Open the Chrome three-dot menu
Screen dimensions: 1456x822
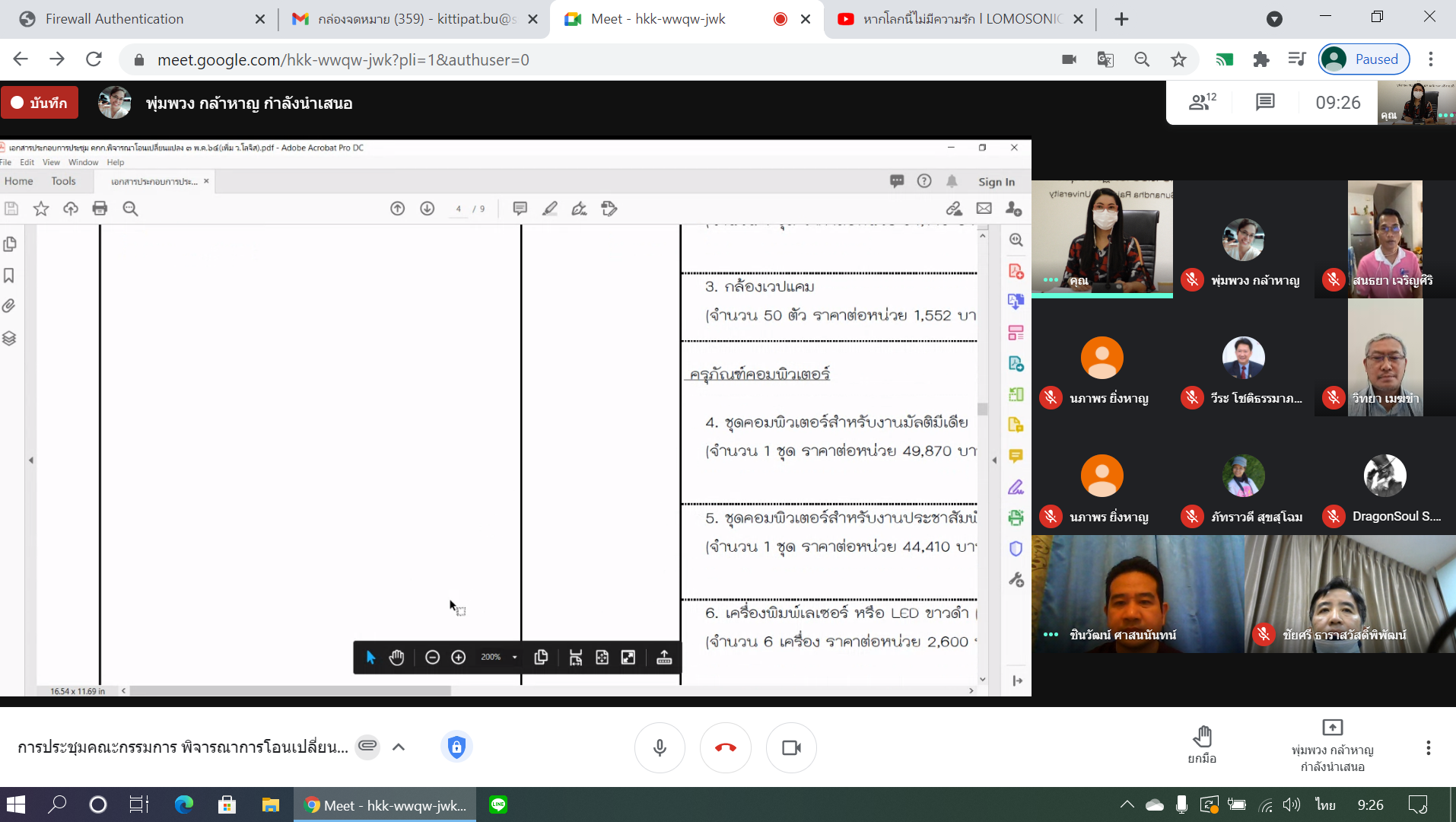coord(1431,59)
